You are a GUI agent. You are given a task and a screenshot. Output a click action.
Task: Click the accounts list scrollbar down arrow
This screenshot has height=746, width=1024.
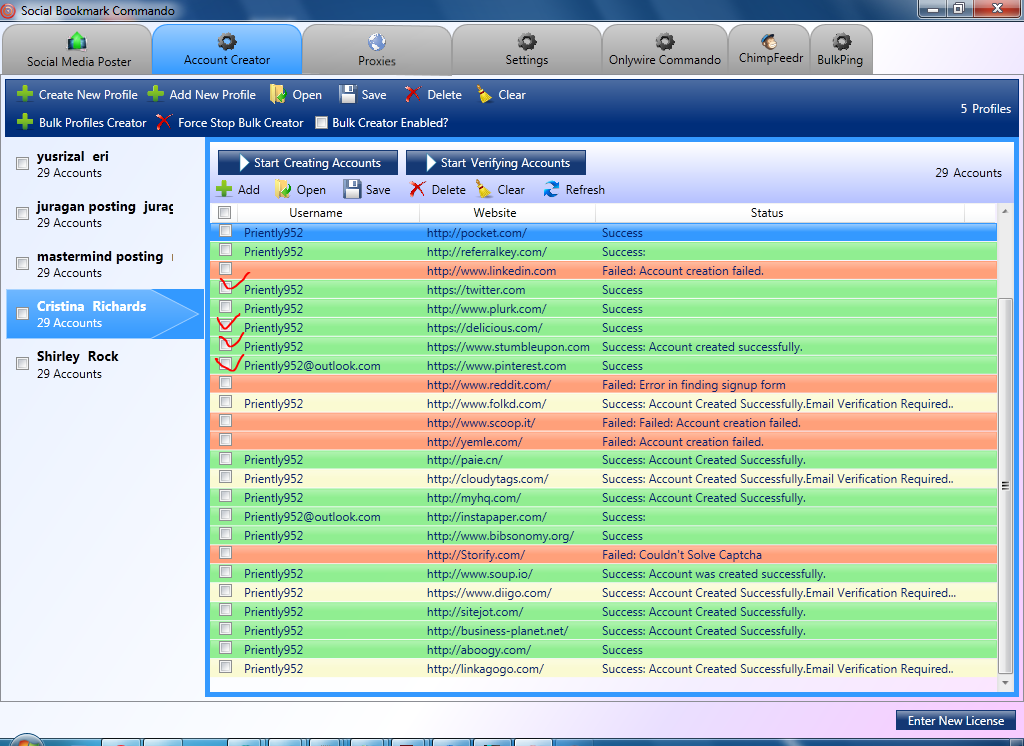point(1005,683)
